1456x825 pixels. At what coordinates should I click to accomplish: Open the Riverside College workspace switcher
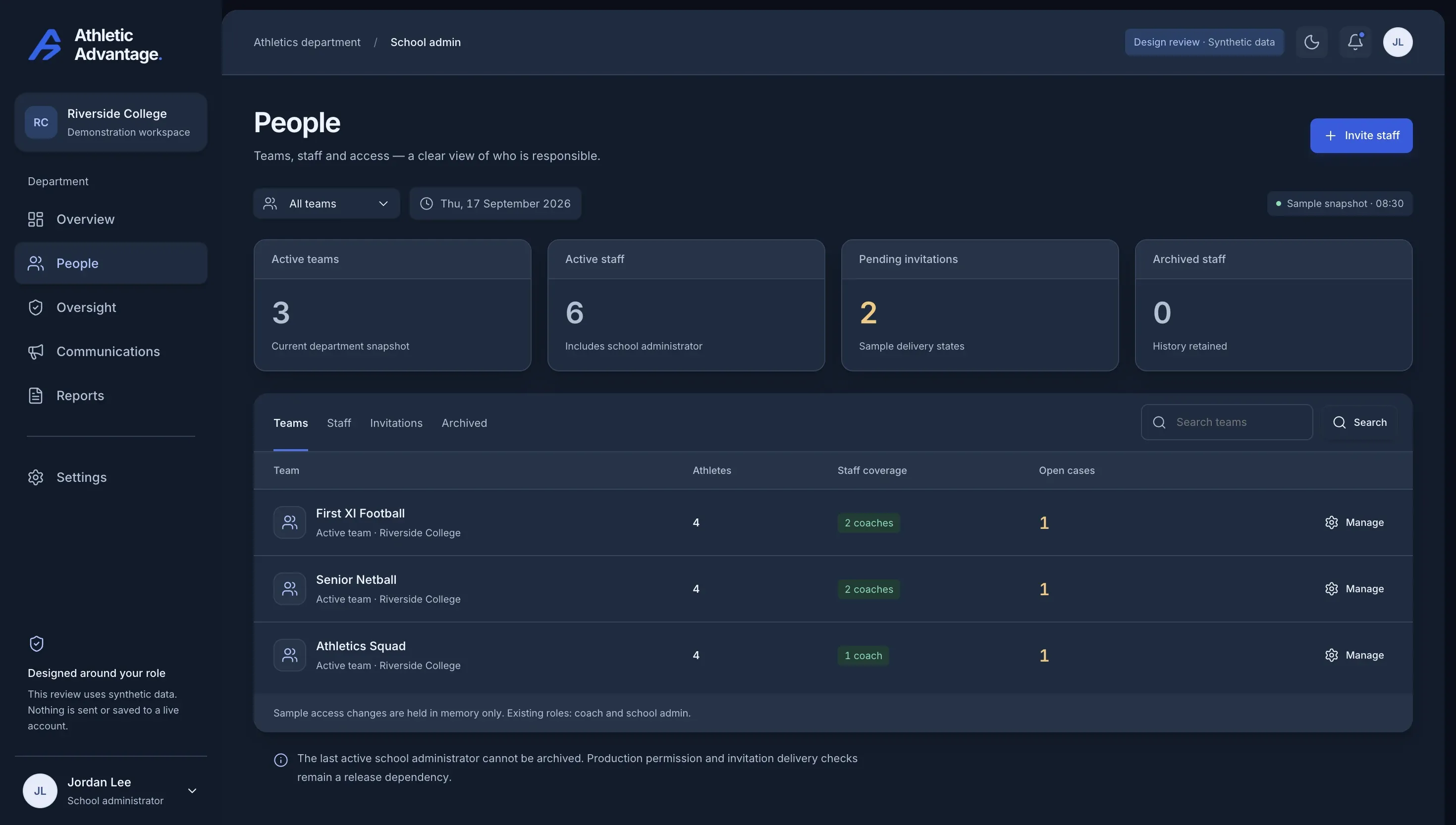coord(110,122)
